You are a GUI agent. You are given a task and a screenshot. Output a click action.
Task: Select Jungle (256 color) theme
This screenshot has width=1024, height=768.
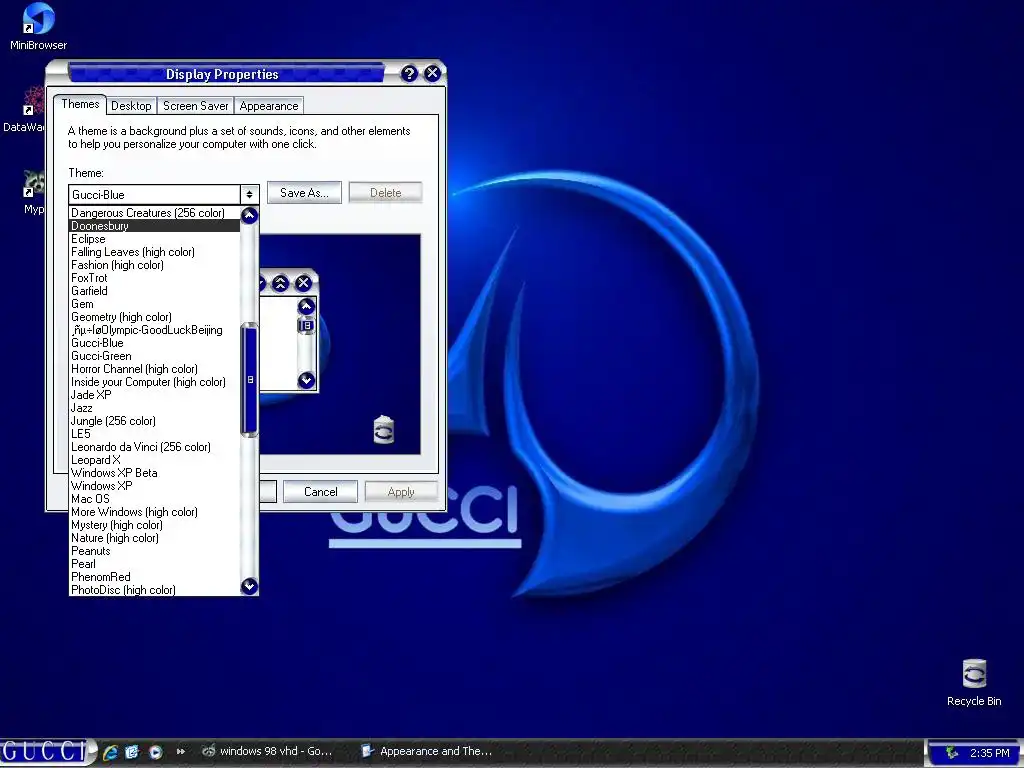tap(155, 421)
